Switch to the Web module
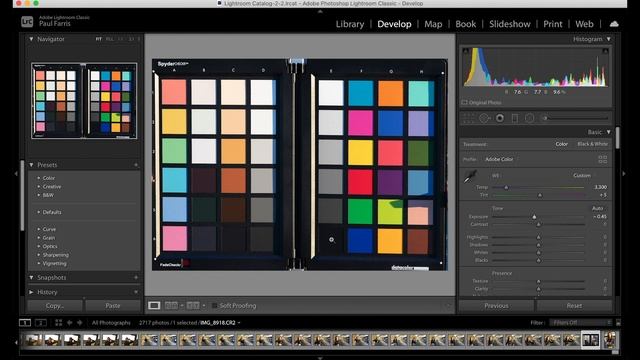The image size is (640, 360). pyautogui.click(x=584, y=24)
